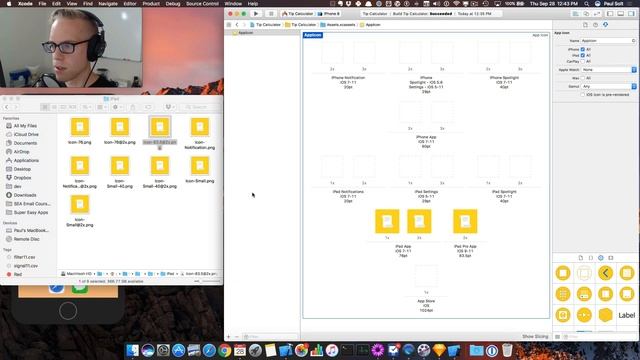640x360 pixels.
Task: Select the iPad Pro App 2x icon
Action: pos(465,221)
